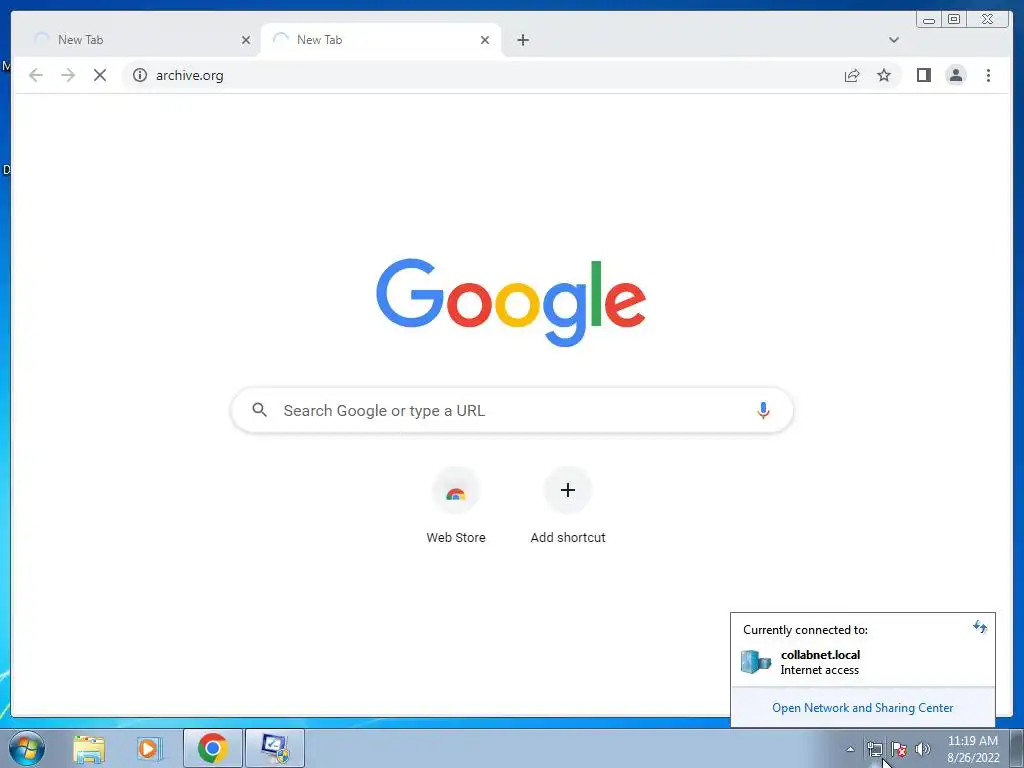Open Chrome's three-dot menu
The image size is (1024, 768).
[988, 75]
